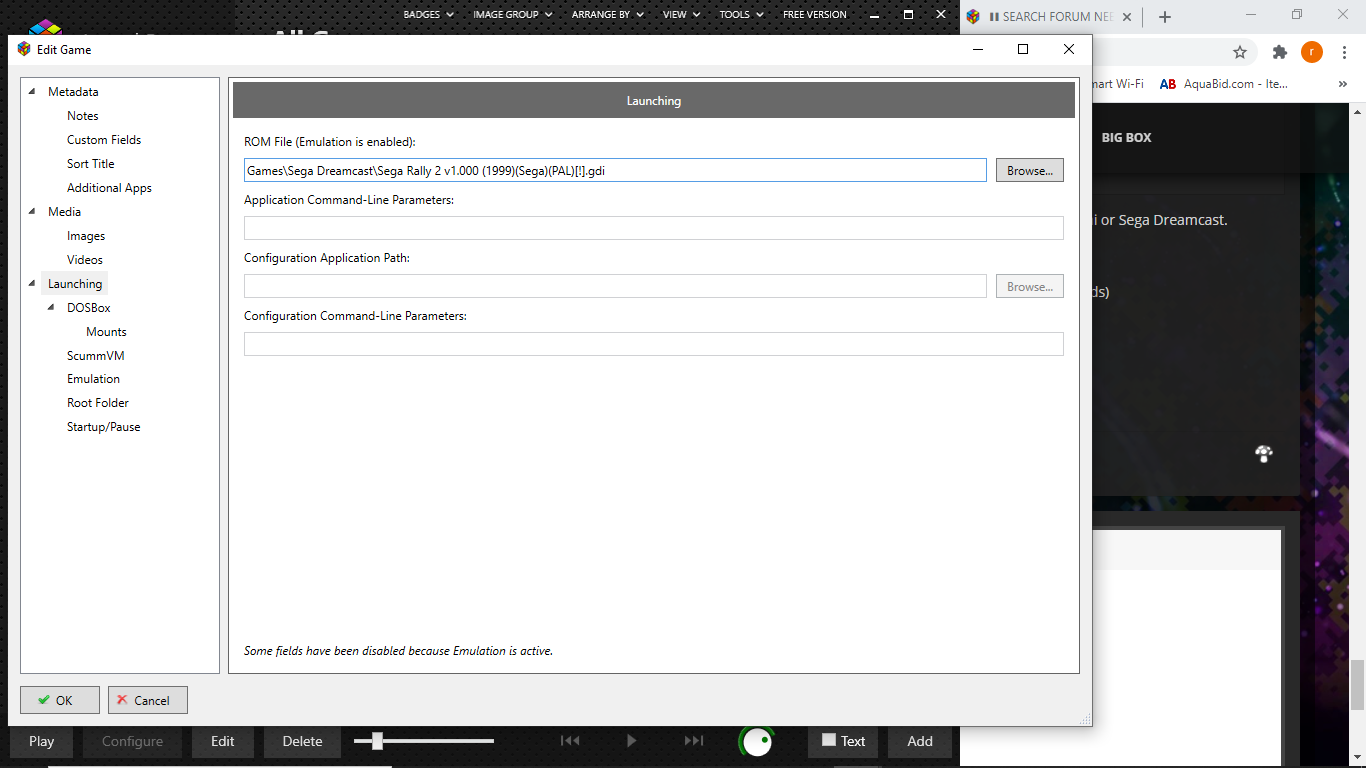1366x768 pixels.
Task: Click the white mushroom icon on the forum page
Action: tap(1264, 454)
